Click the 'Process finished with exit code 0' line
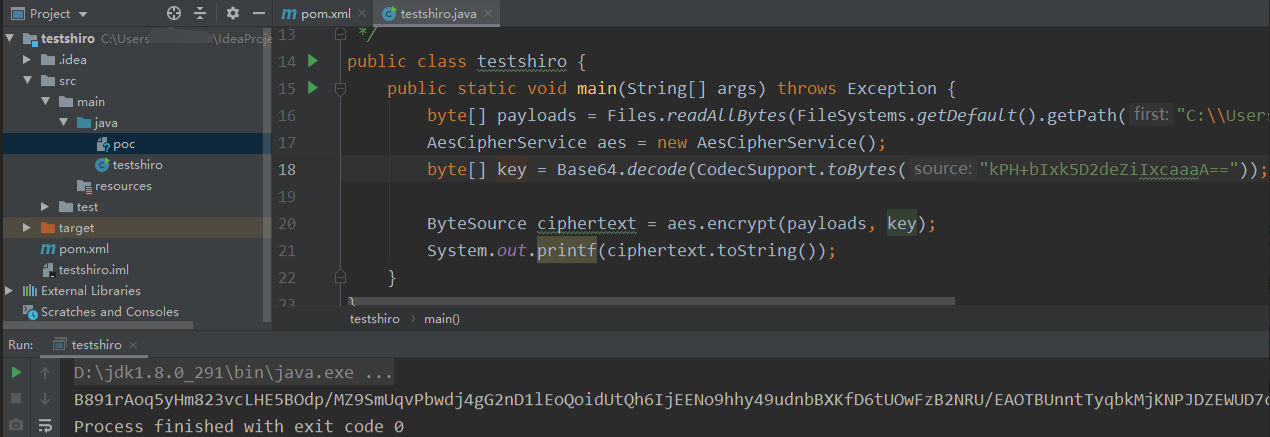The height and width of the screenshot is (437, 1270). pyautogui.click(x=239, y=427)
